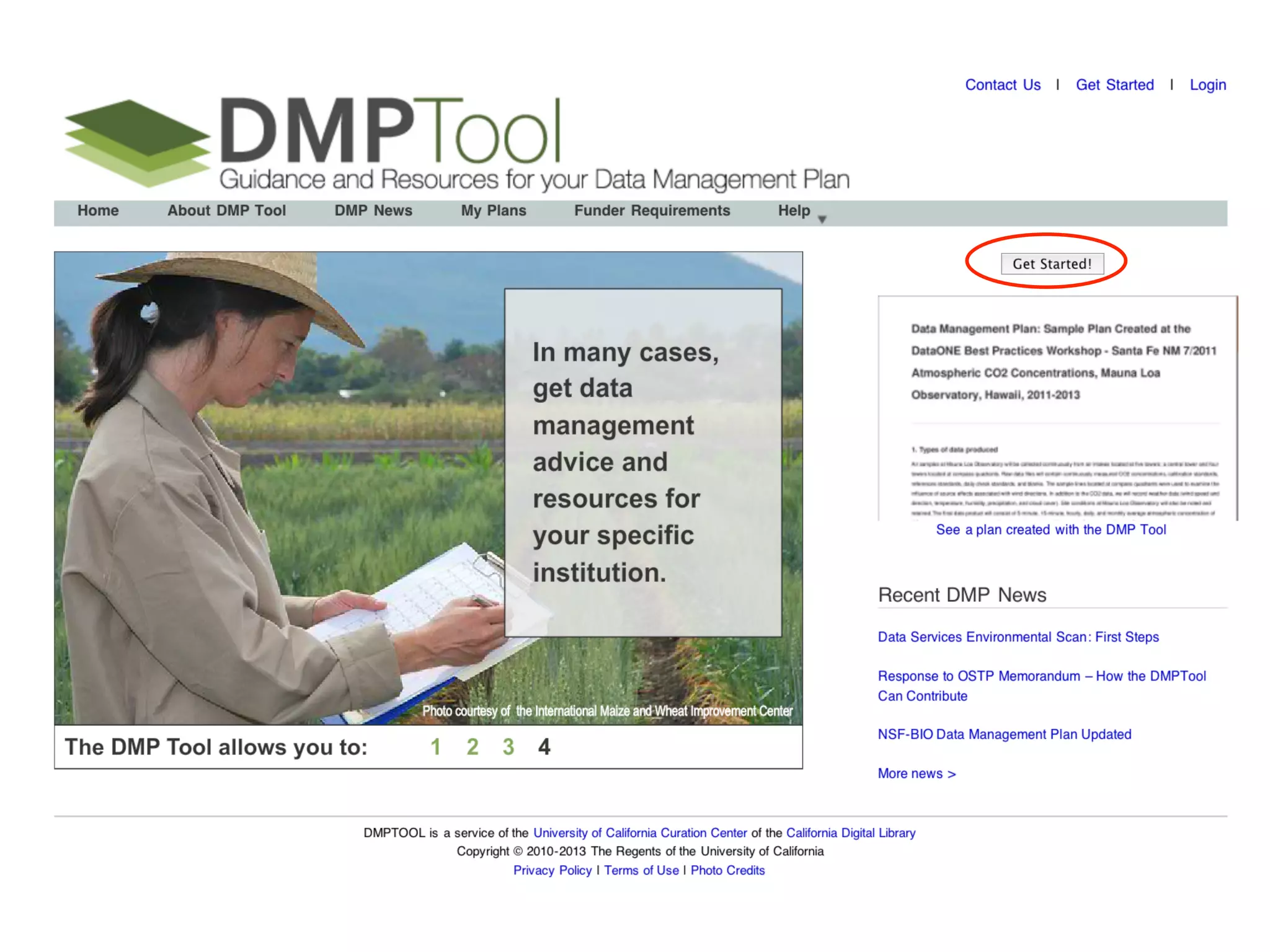Go to DMP News menu
This screenshot has width=1270, height=952.
(373, 211)
